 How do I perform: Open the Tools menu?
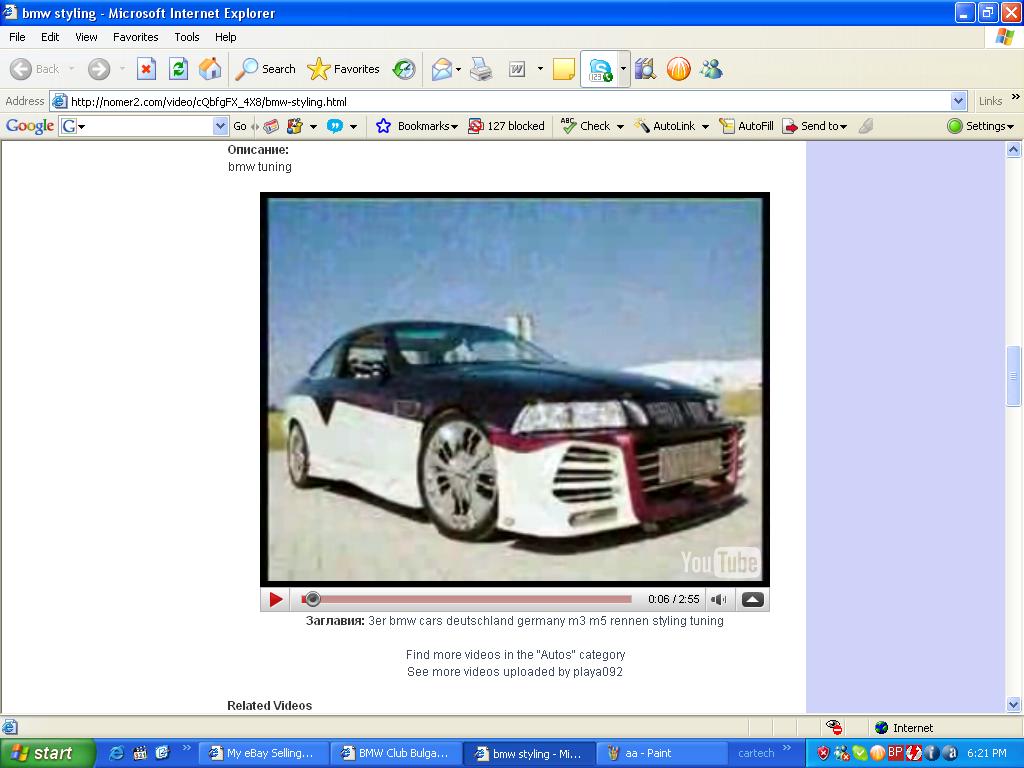(187, 37)
